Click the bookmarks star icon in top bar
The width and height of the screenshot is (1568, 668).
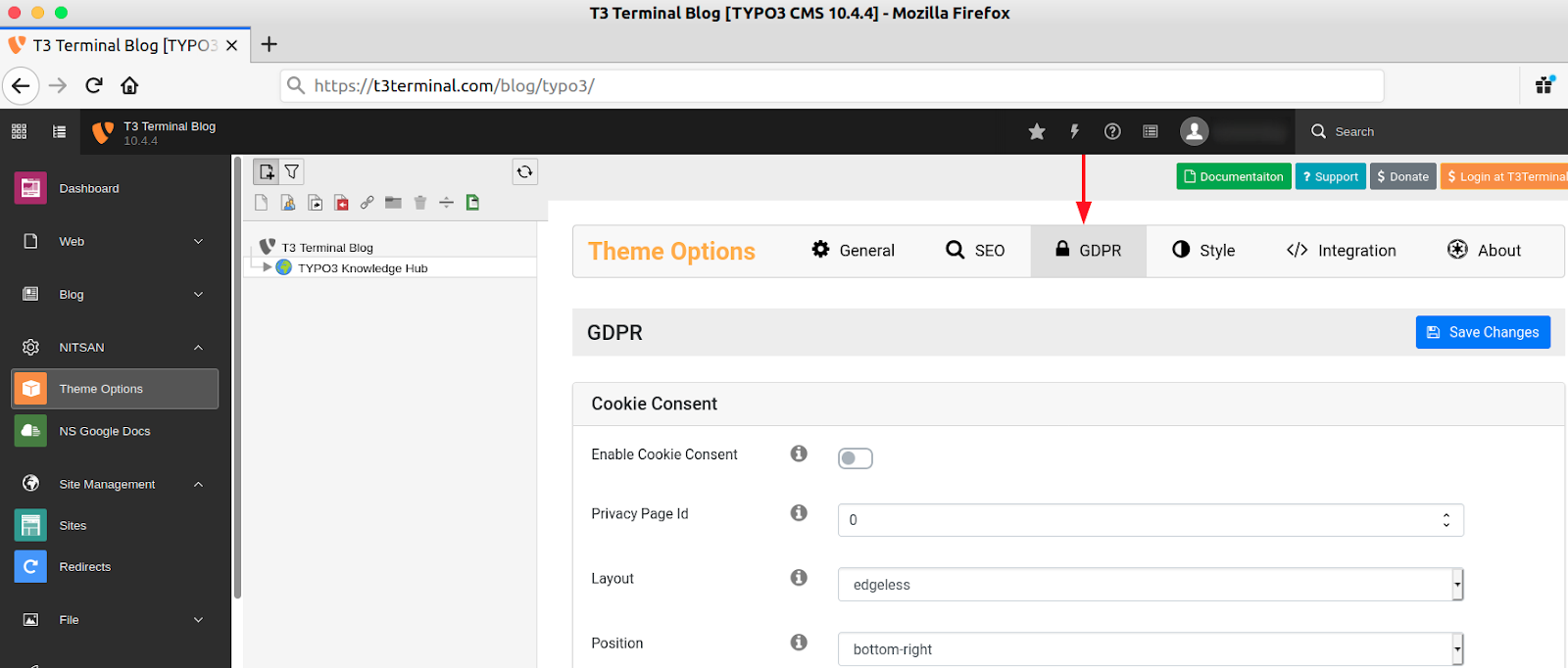coord(1037,131)
